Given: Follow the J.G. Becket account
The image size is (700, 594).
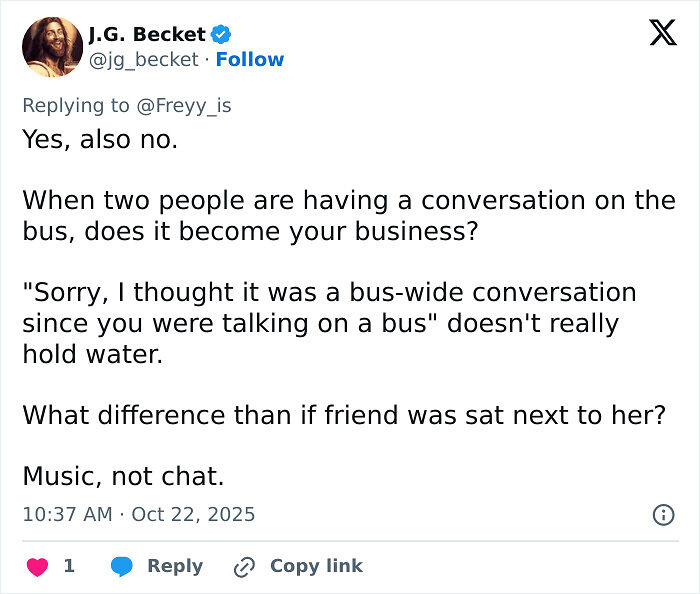Looking at the screenshot, I should click(250, 59).
